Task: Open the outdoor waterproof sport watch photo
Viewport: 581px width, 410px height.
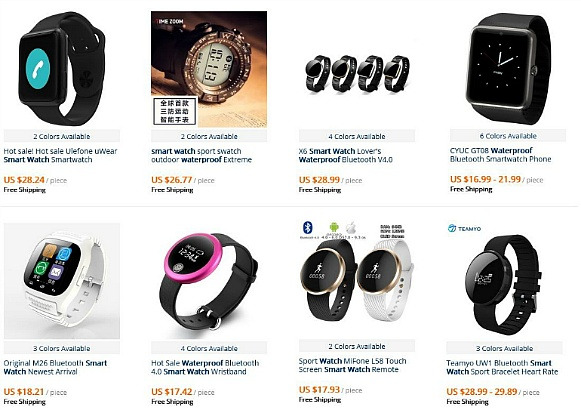Action: click(209, 69)
